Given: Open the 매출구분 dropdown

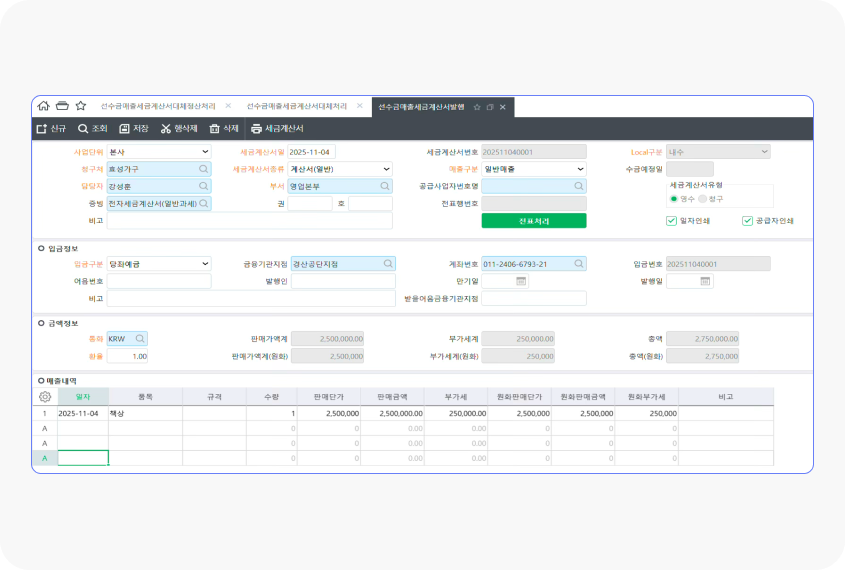Looking at the screenshot, I should (x=579, y=169).
